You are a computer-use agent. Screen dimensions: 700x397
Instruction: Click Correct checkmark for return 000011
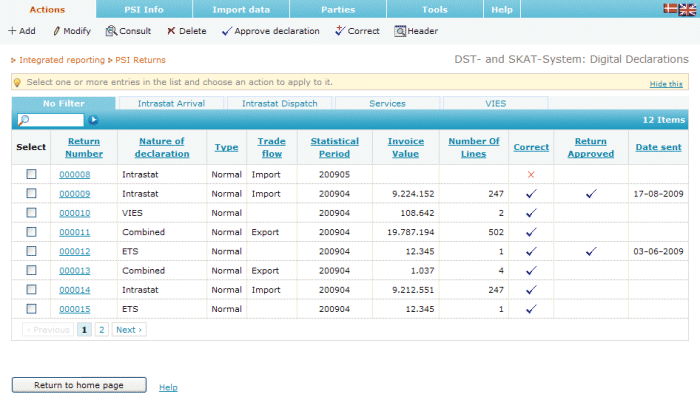531,232
